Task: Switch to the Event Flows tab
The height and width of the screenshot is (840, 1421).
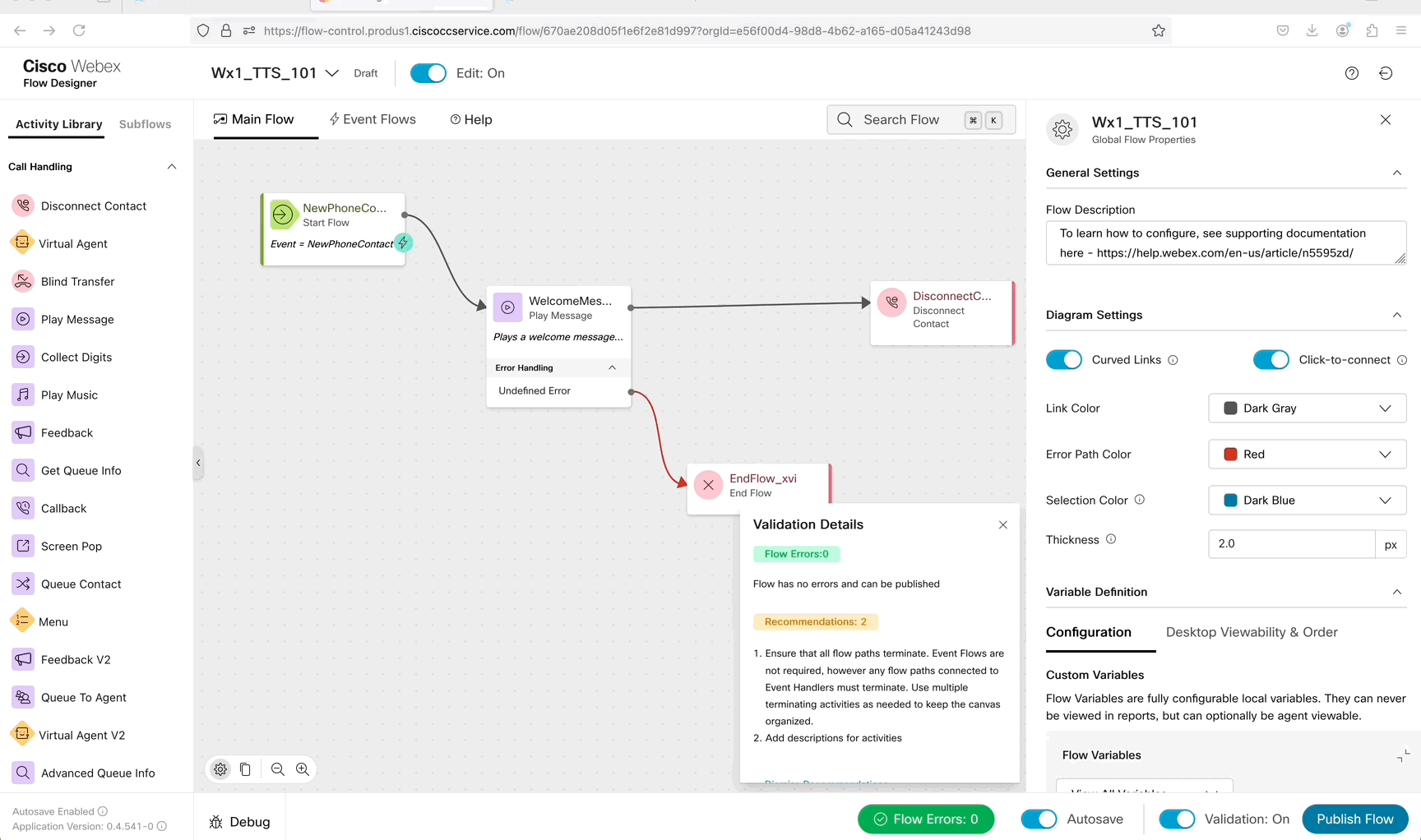Action: pyautogui.click(x=373, y=119)
